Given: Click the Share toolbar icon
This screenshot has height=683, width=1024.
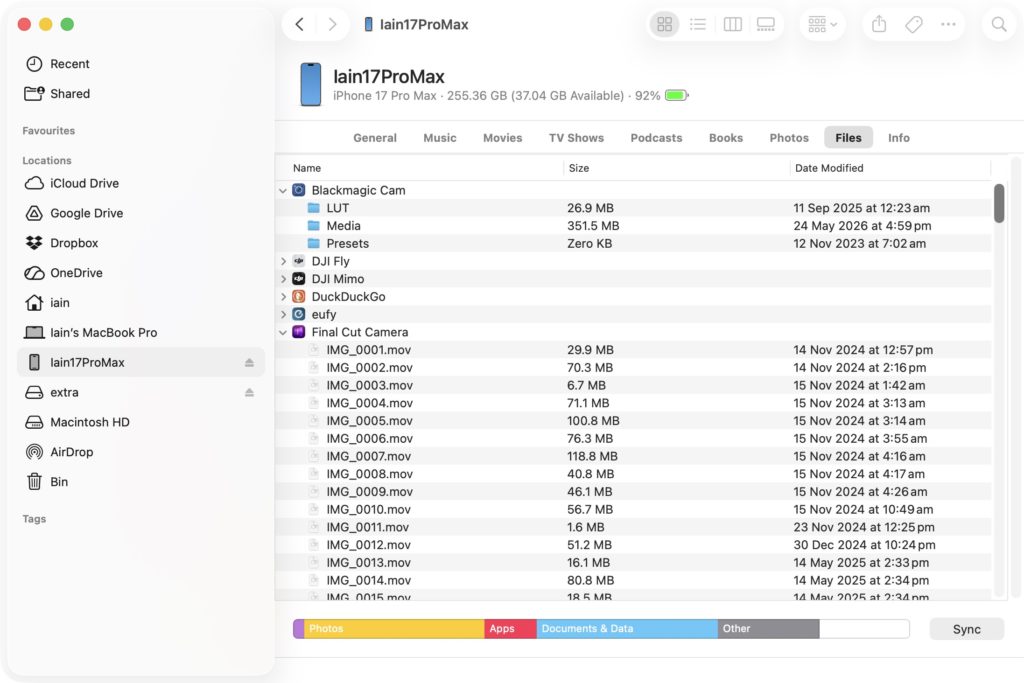Looking at the screenshot, I should pos(879,24).
